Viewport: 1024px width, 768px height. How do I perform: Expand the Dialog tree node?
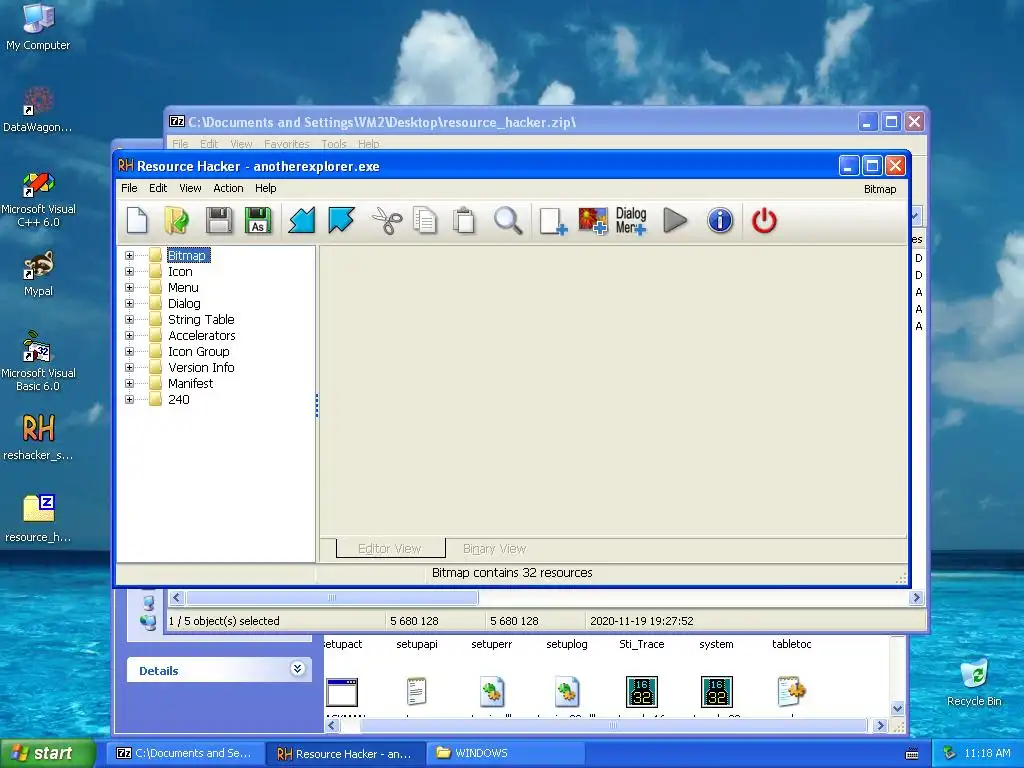(129, 304)
